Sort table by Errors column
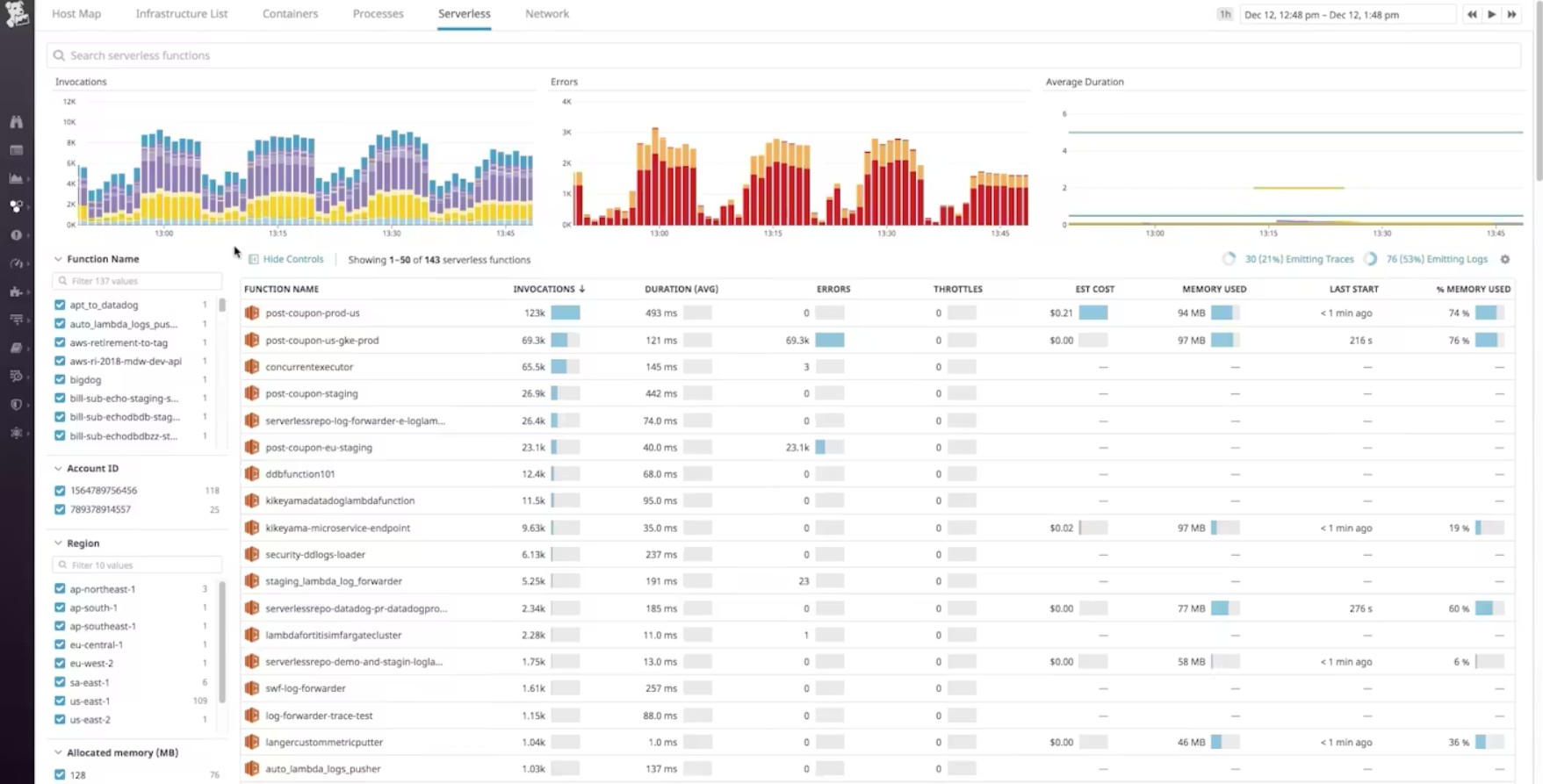The height and width of the screenshot is (784, 1543). 833,289
